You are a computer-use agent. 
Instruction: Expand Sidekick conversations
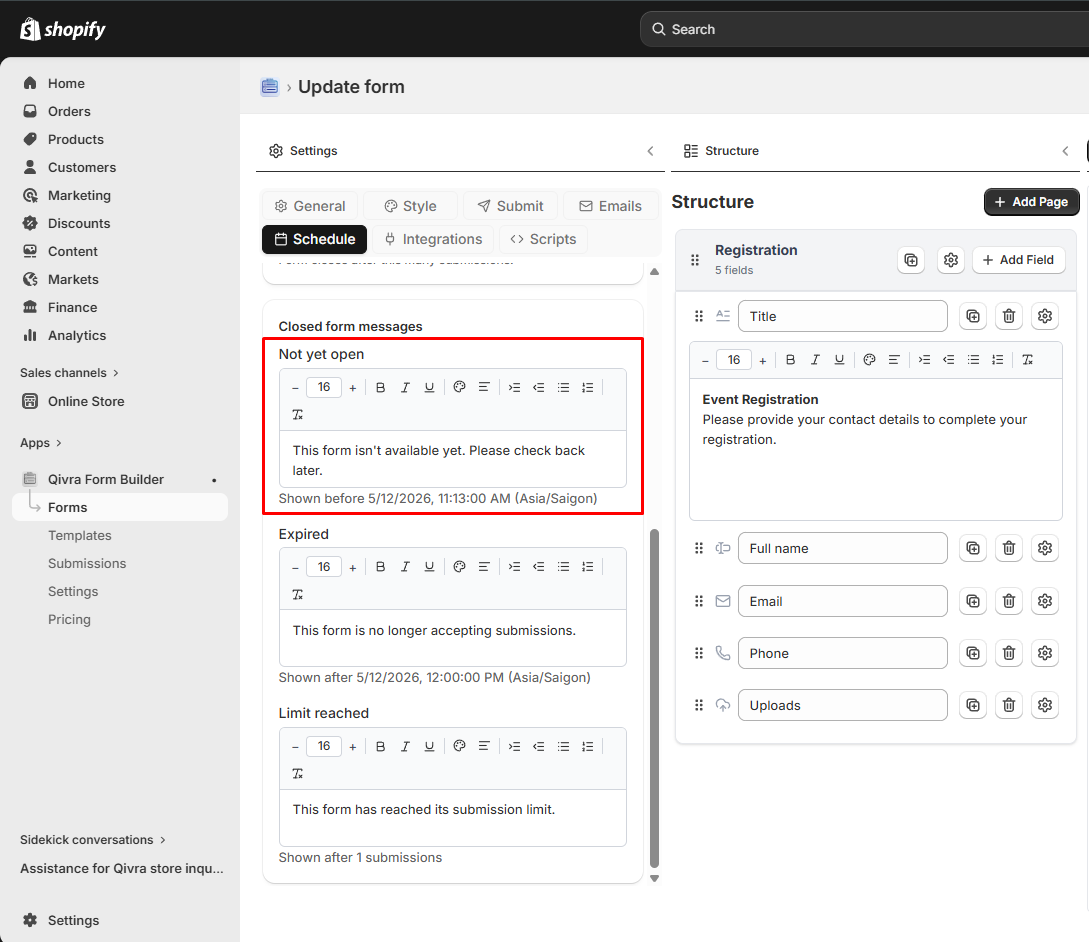click(x=93, y=840)
